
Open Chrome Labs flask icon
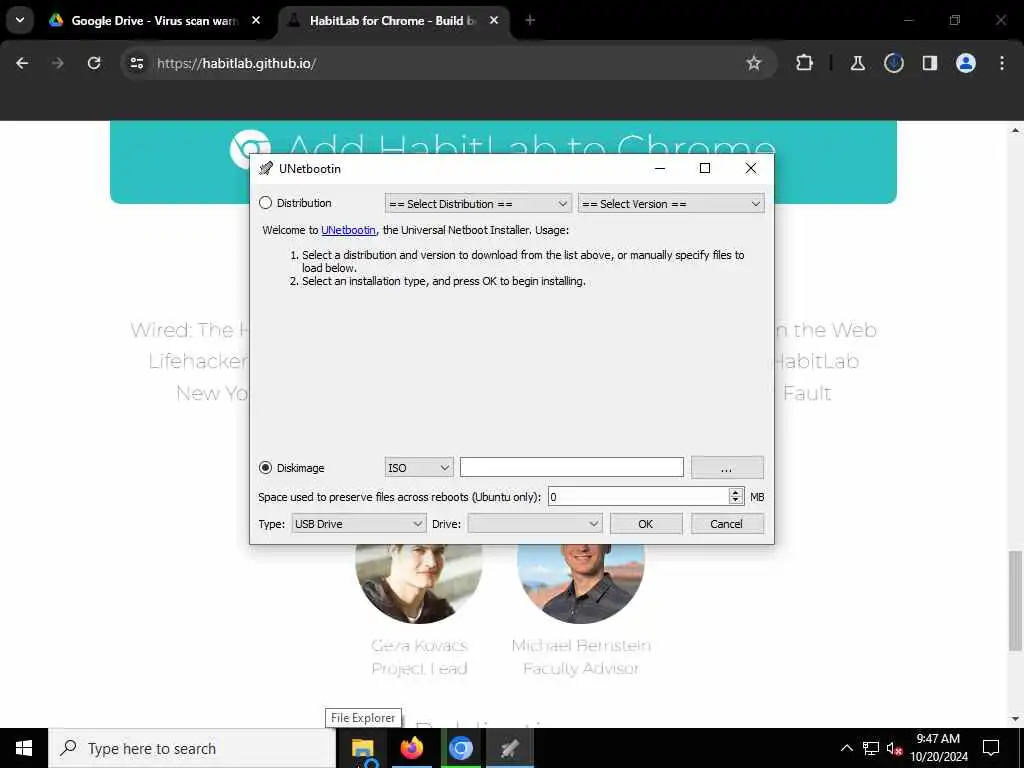click(x=858, y=63)
